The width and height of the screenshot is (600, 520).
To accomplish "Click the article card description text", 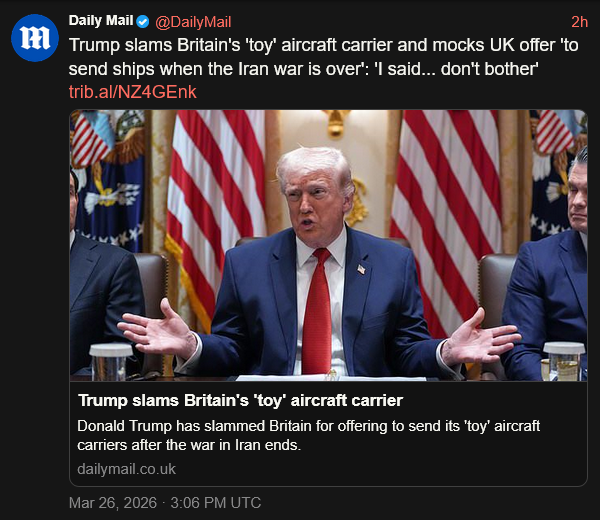I will [308, 435].
